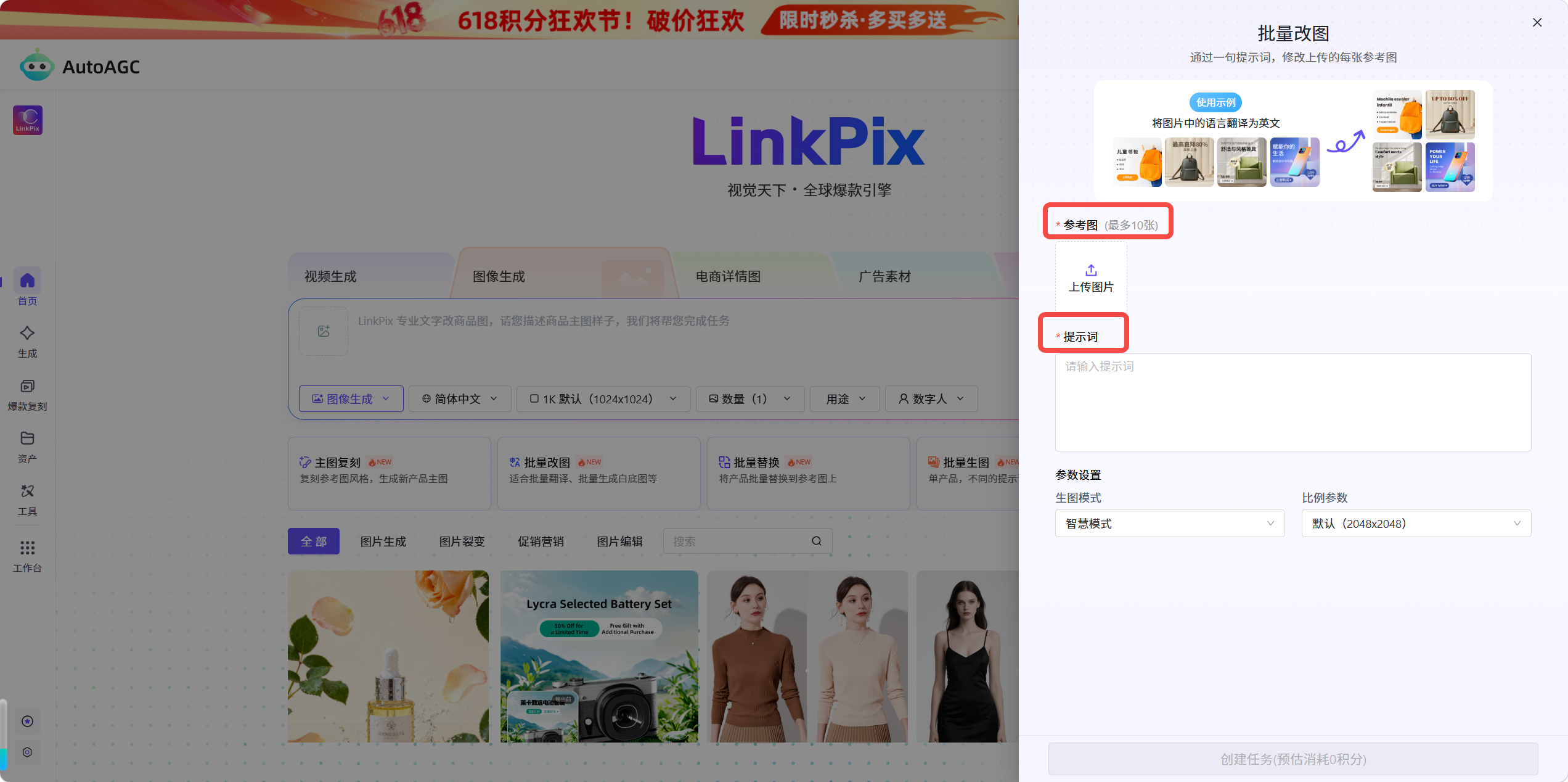The width and height of the screenshot is (1568, 782).
Task: Click the add-image icon in prompt box
Action: [x=324, y=331]
